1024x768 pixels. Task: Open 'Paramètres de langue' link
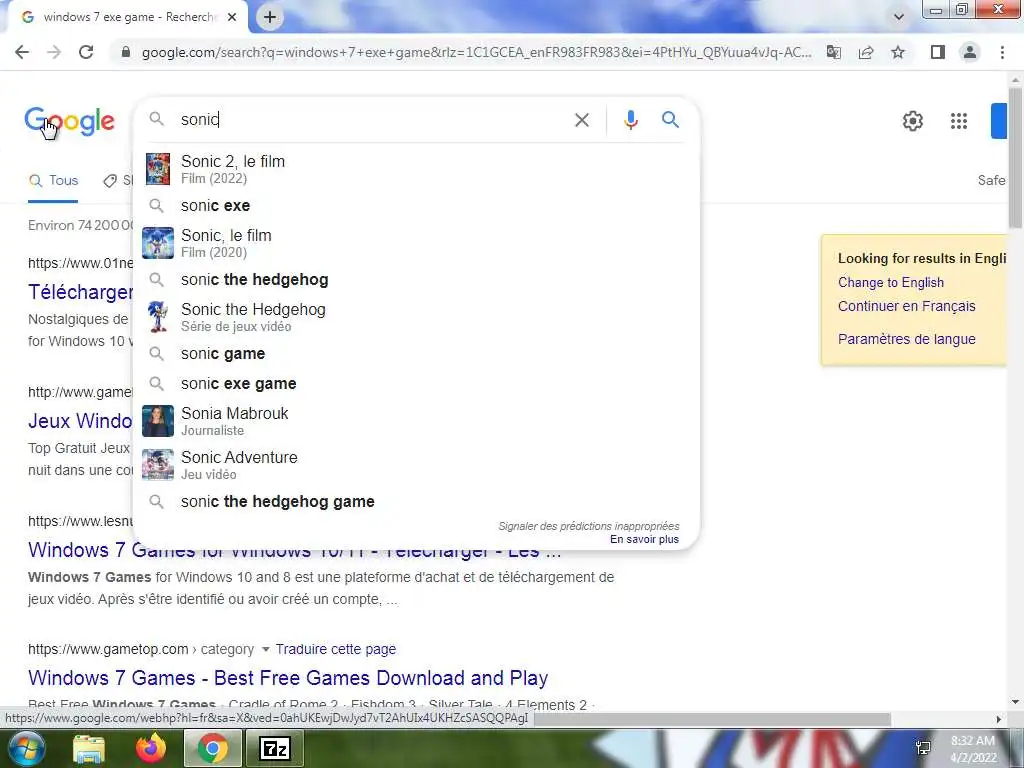click(x=906, y=339)
